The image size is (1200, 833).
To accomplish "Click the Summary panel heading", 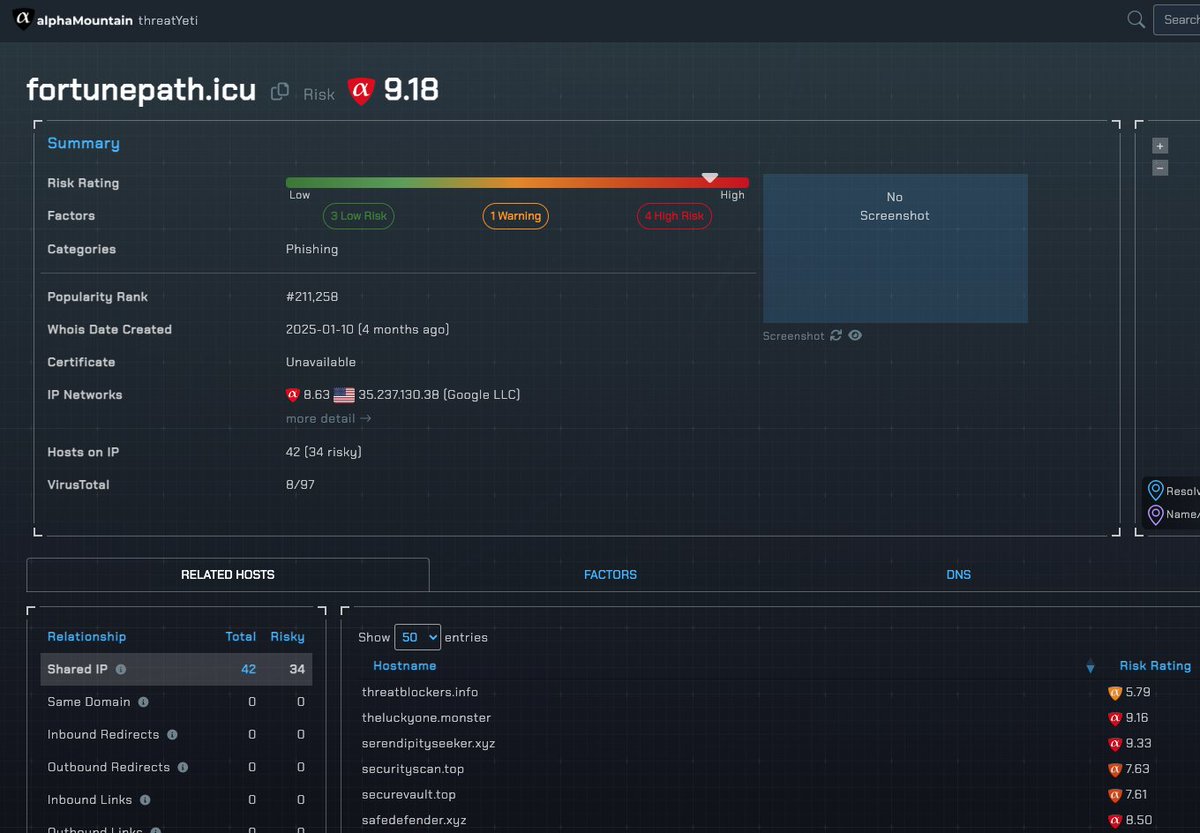I will (x=83, y=143).
